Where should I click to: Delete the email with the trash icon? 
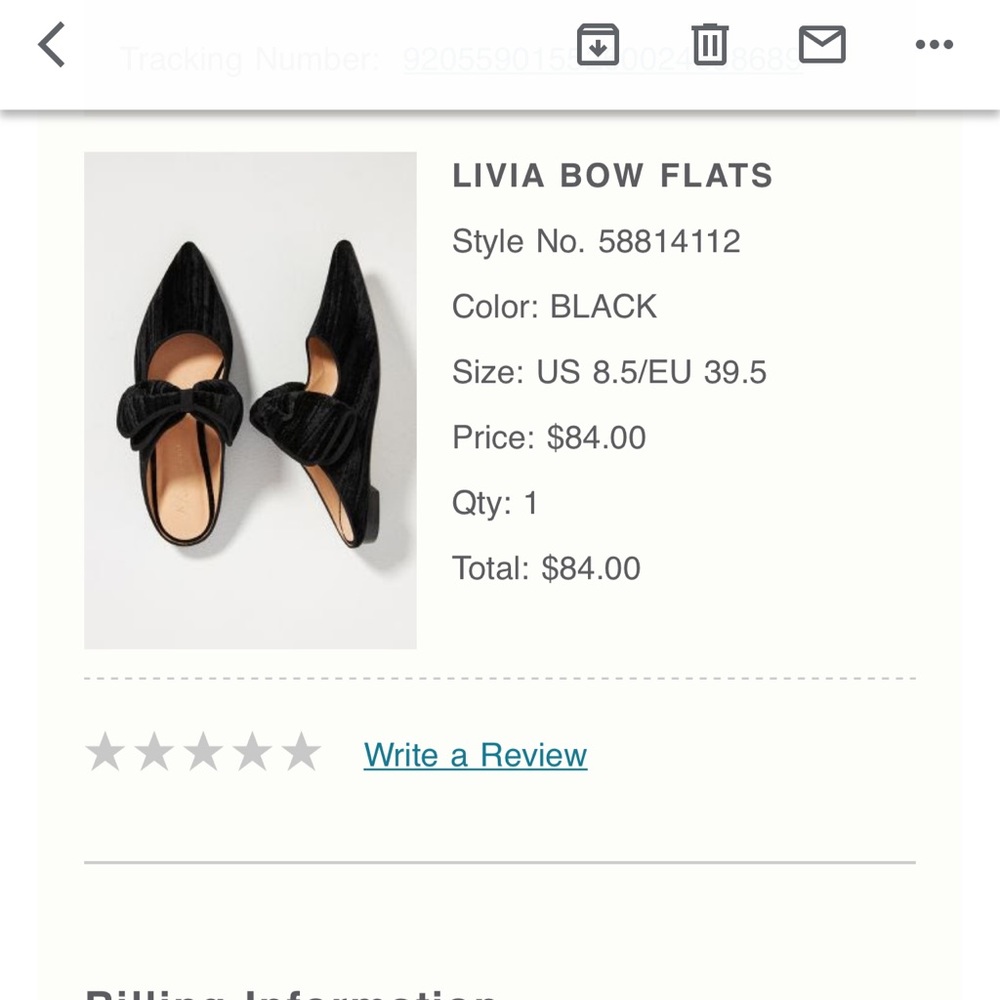(710, 45)
